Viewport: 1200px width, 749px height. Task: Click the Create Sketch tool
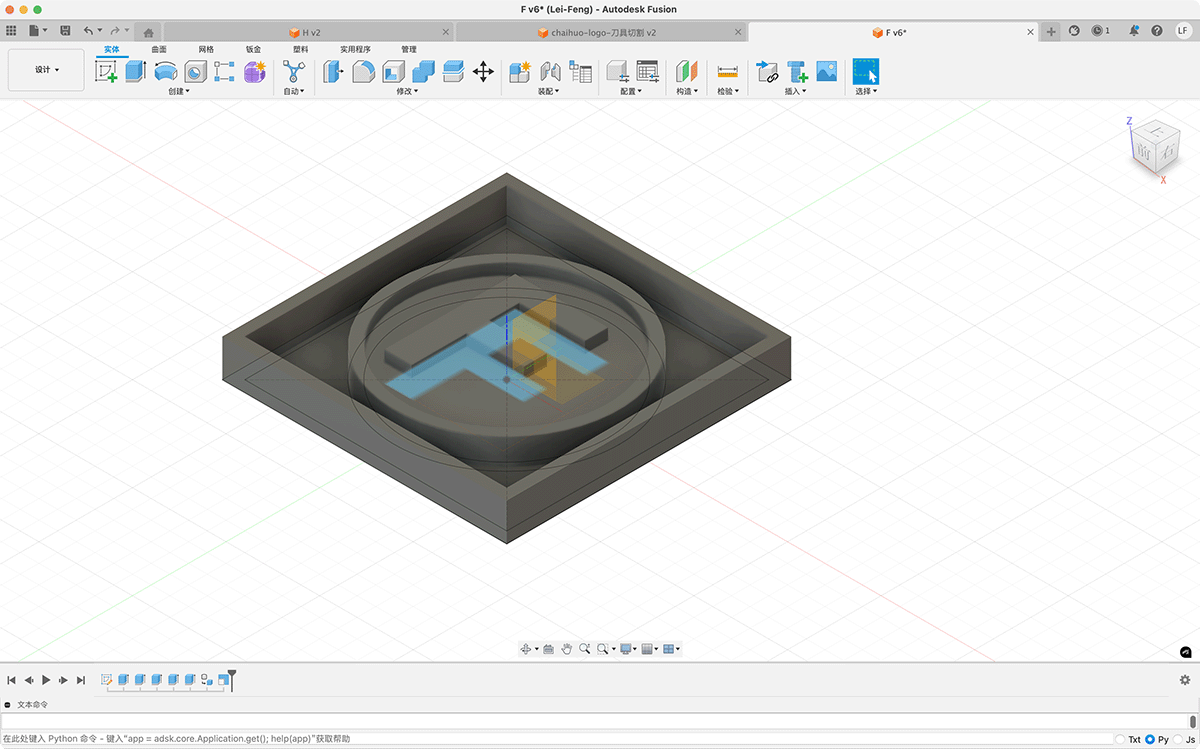click(x=106, y=71)
